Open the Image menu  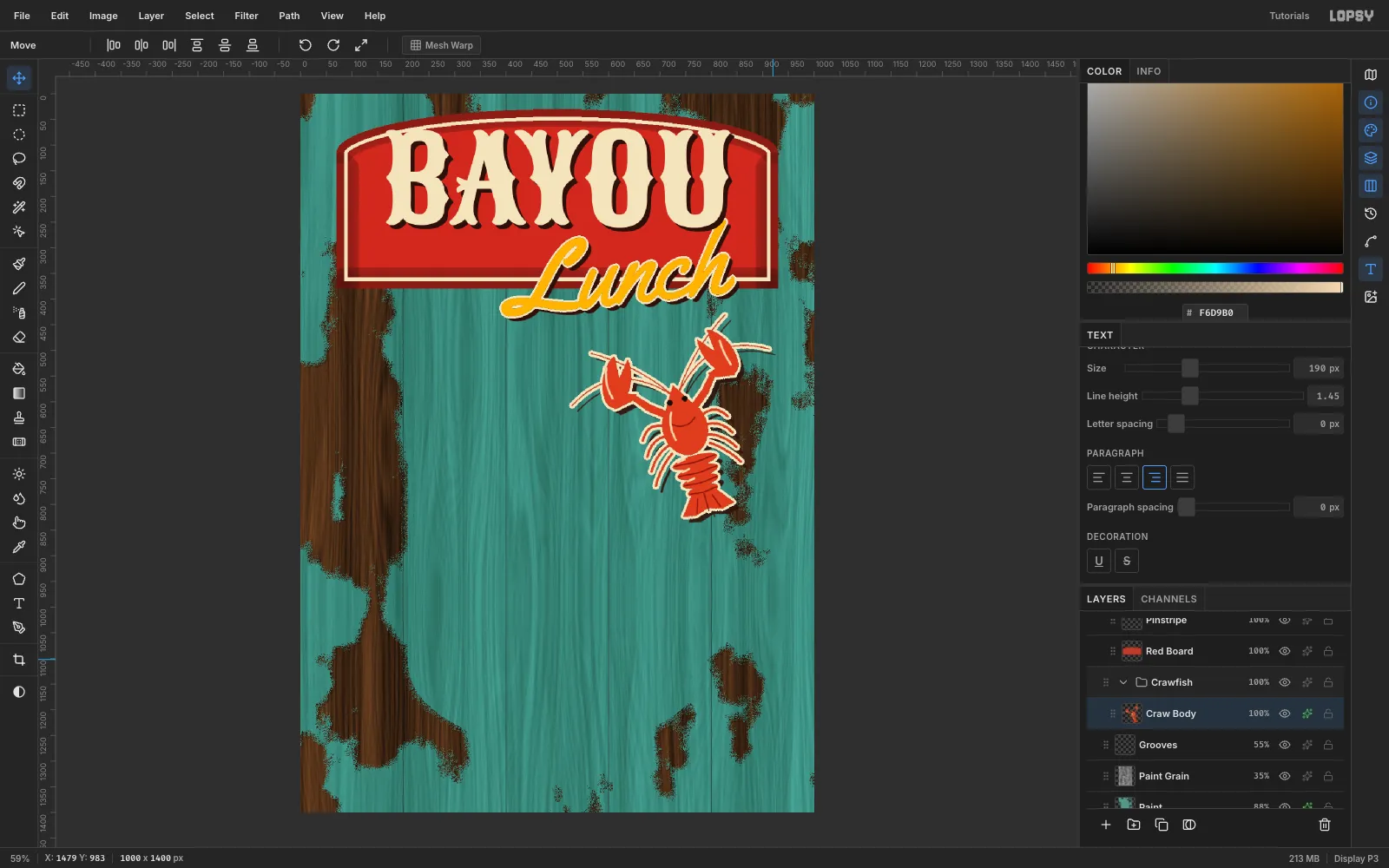tap(103, 16)
